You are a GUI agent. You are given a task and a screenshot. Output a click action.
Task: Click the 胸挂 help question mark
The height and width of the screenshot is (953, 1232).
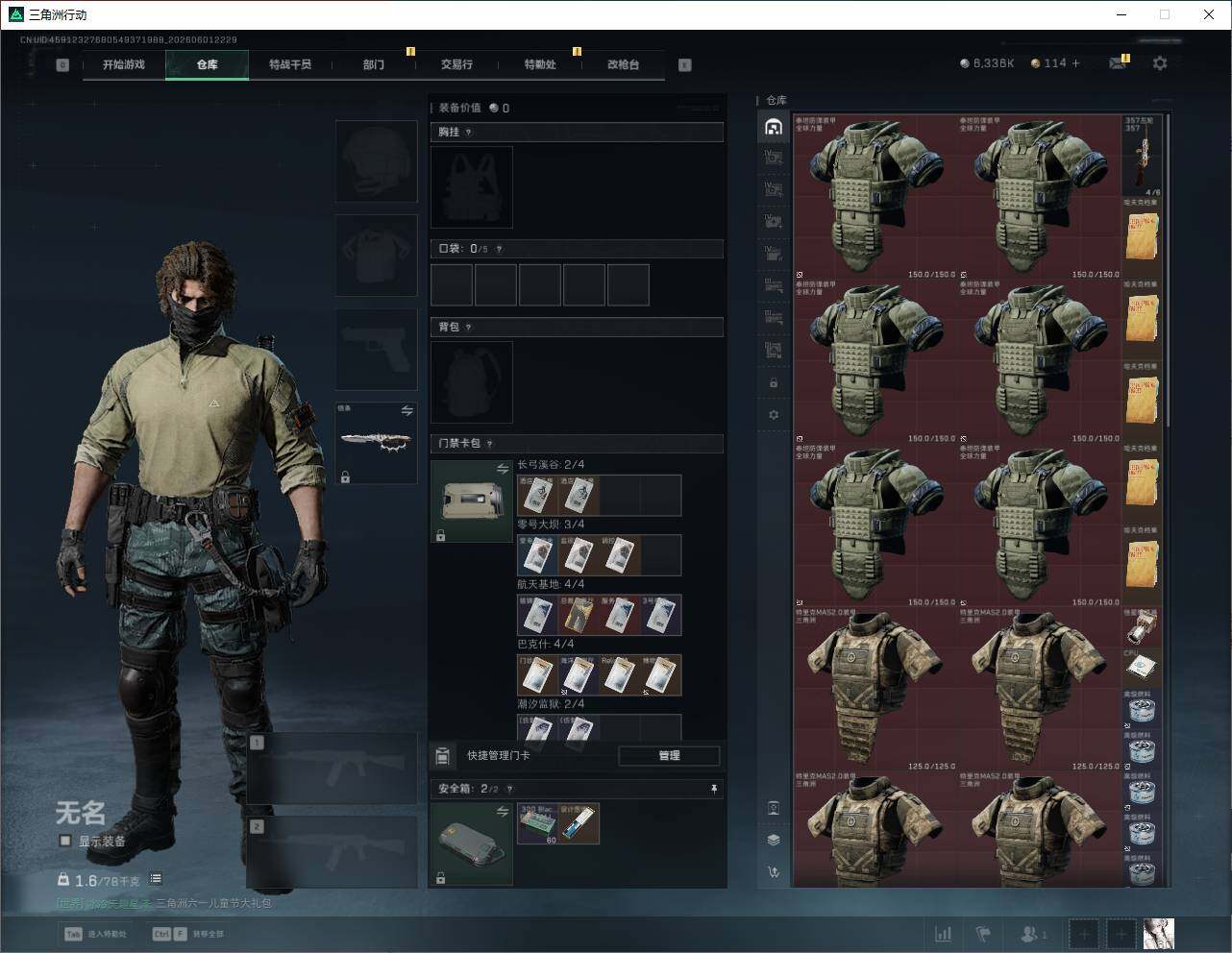coord(469,133)
